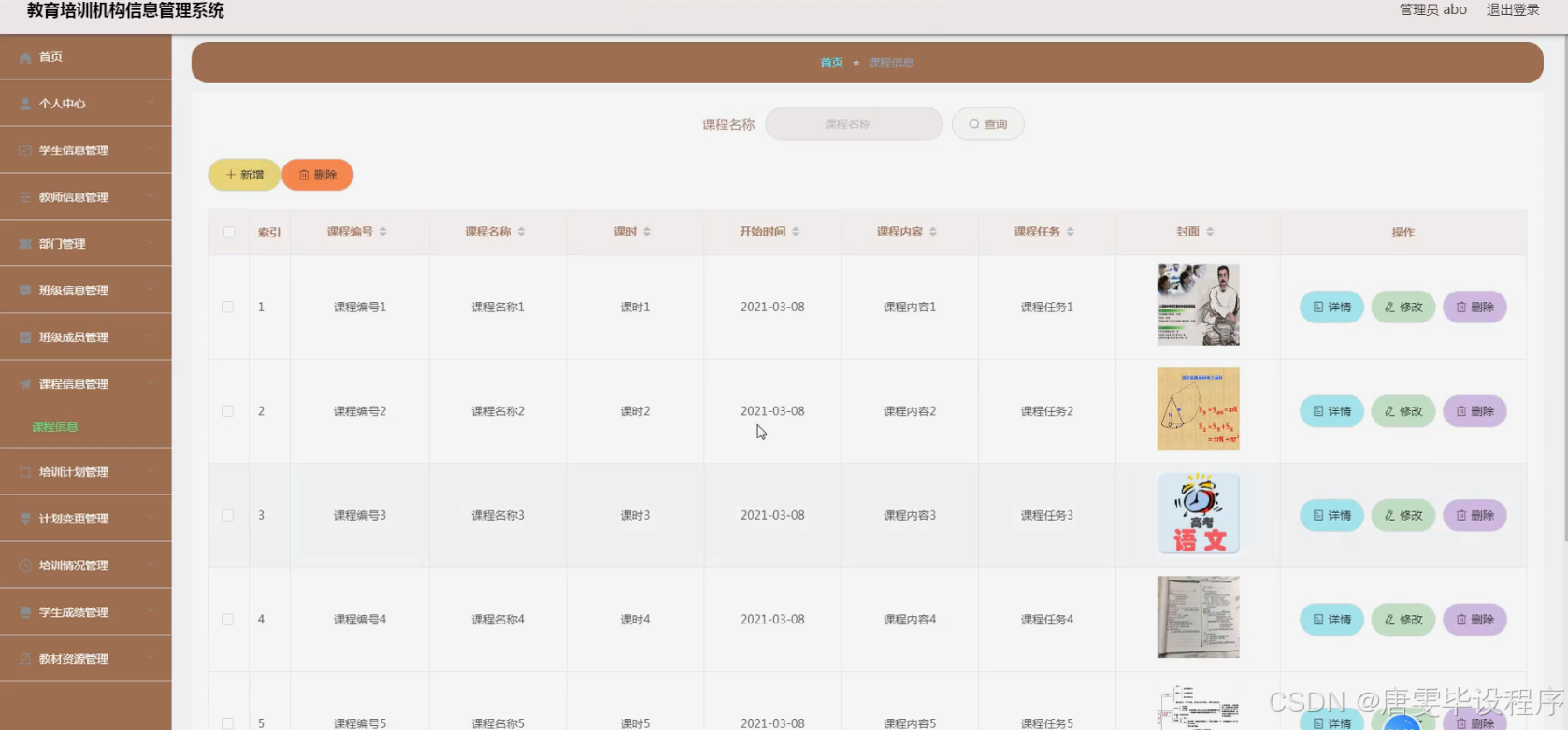Click the star icon in the breadcrumb
The image size is (1568, 730).
point(856,63)
